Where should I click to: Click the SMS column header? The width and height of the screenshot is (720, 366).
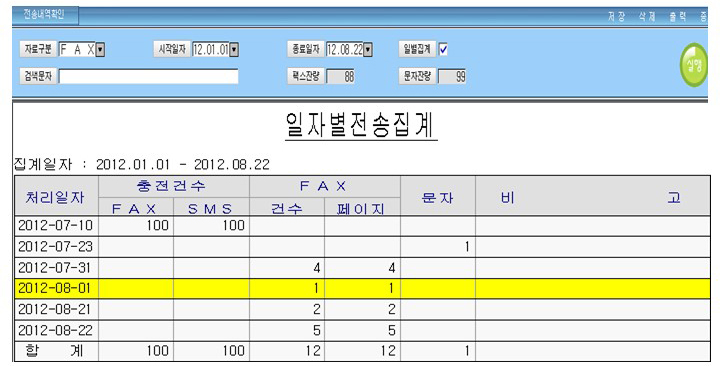click(210, 208)
